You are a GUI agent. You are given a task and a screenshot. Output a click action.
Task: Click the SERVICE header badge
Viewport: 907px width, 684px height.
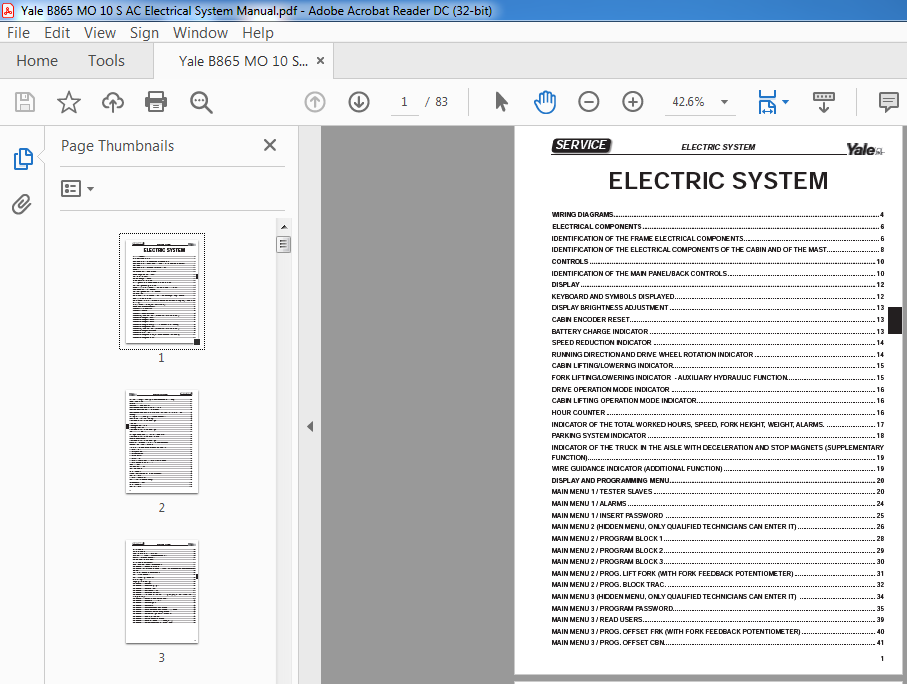point(581,145)
